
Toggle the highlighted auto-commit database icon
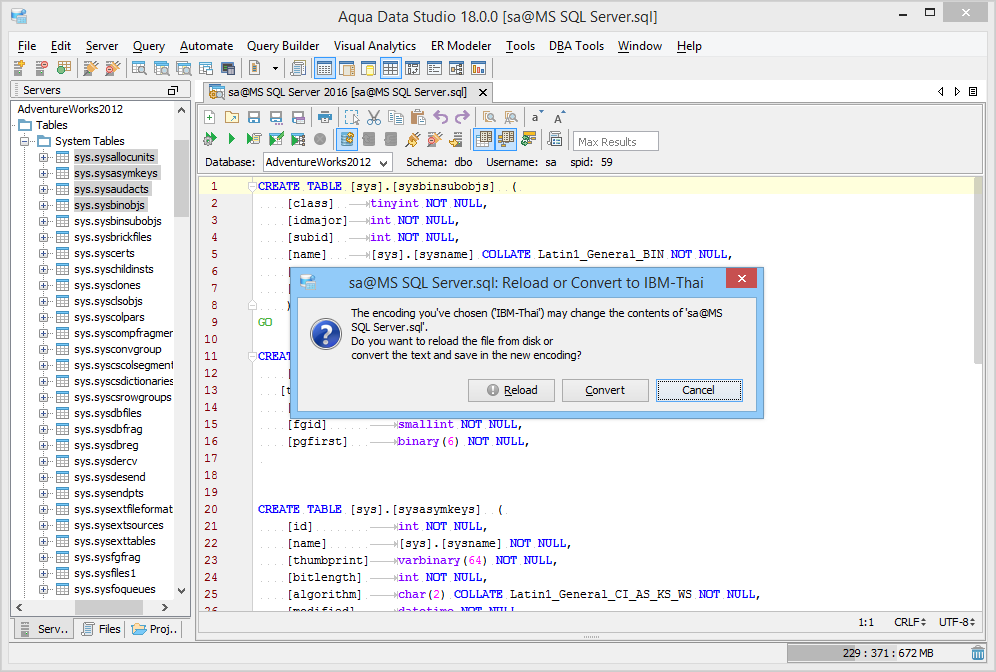pos(347,139)
